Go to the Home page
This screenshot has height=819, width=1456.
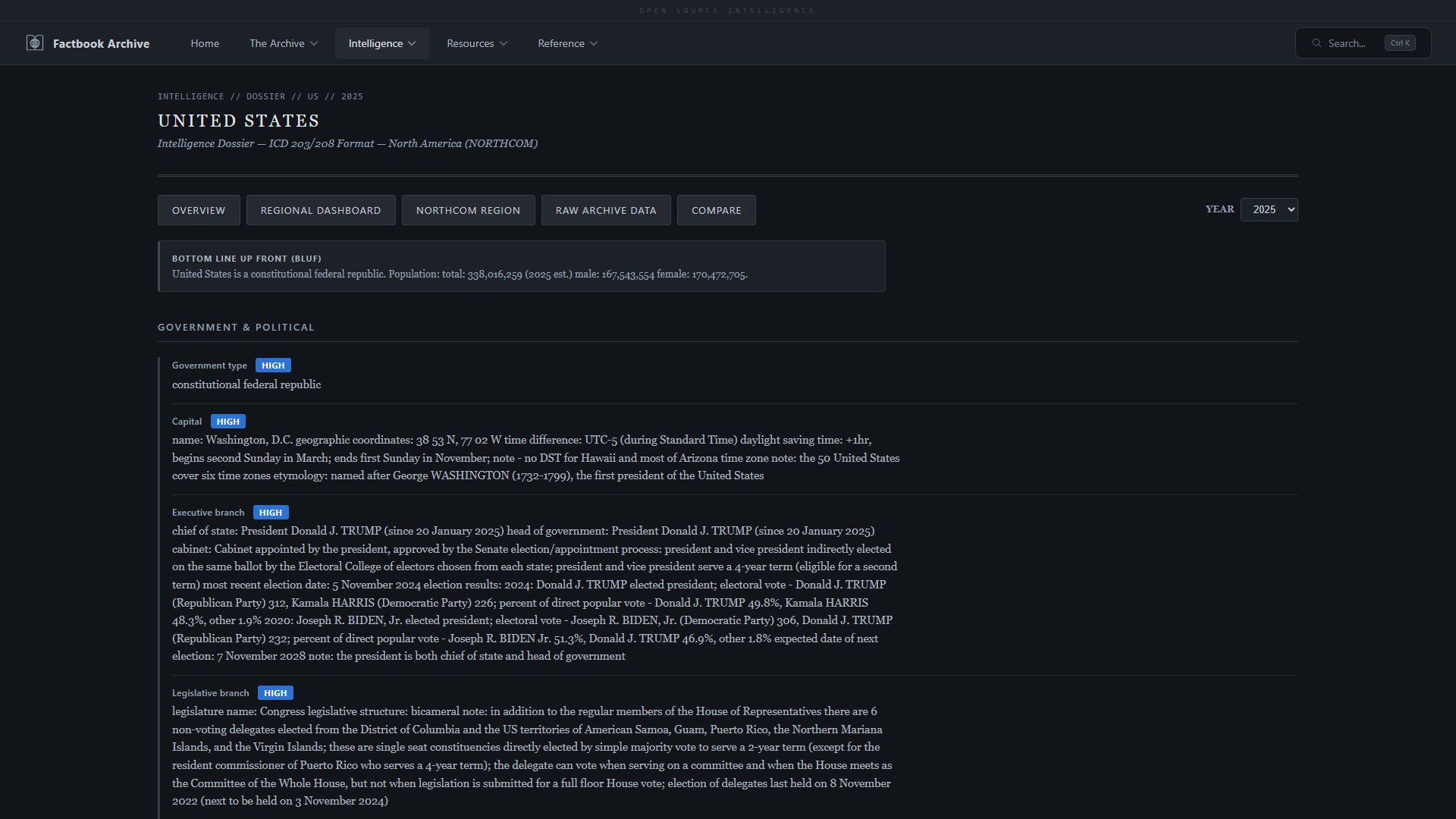(205, 43)
